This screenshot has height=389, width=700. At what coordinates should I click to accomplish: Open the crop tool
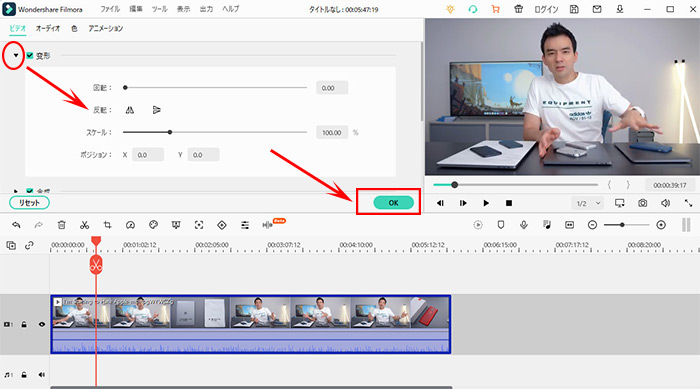107,225
